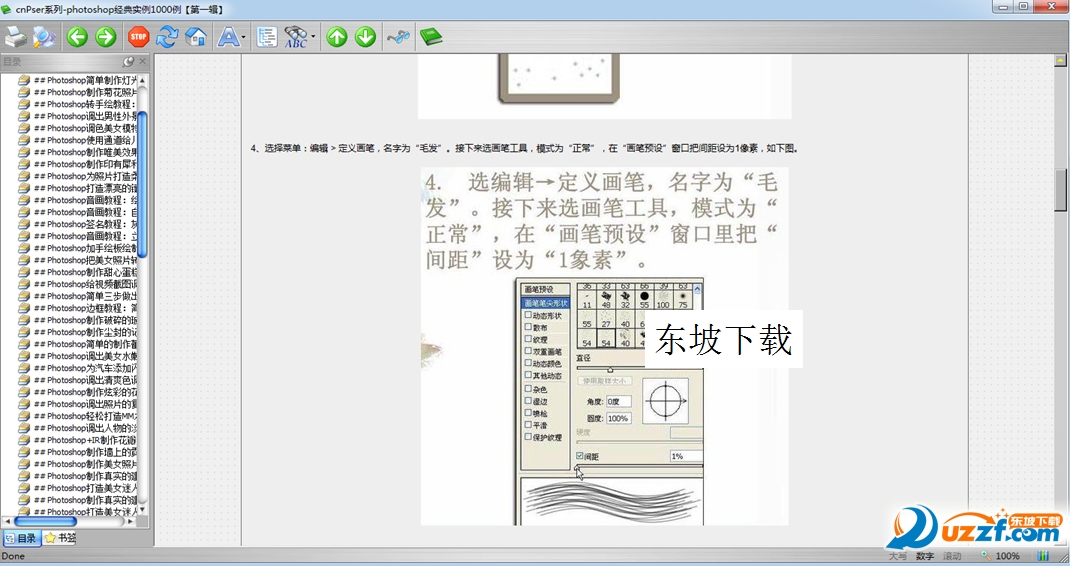Open topic 'Photoshop调出美女水嫩'

click(x=85, y=356)
